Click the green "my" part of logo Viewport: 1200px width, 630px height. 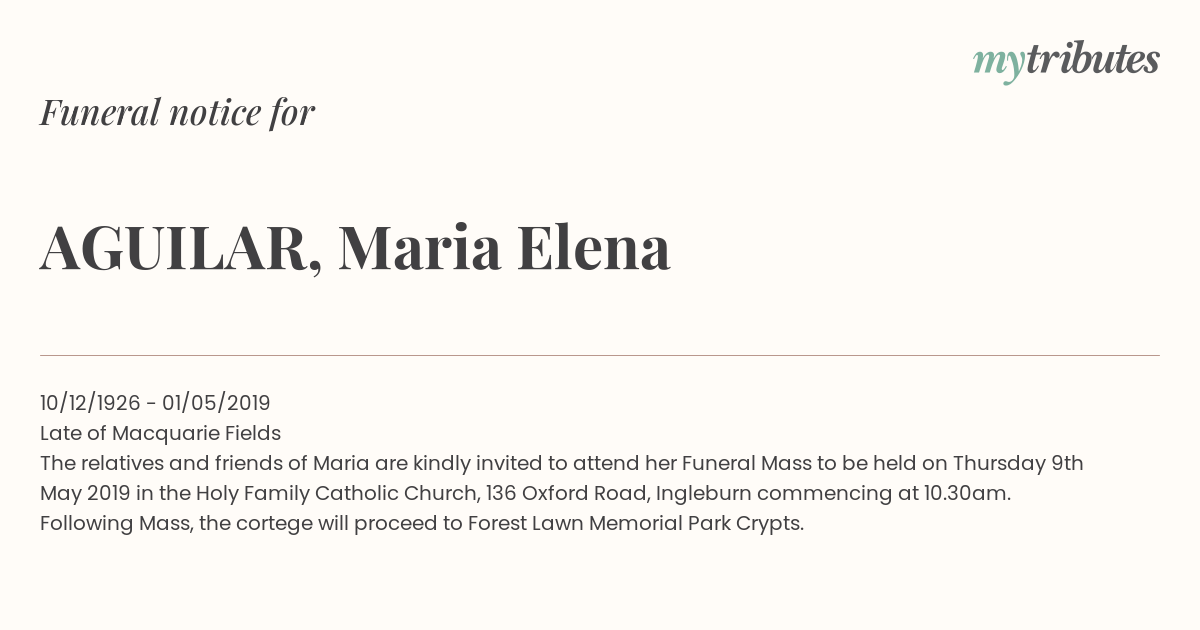tap(998, 65)
